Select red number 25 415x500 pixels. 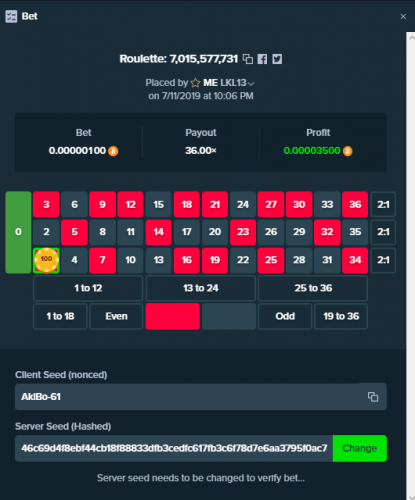(271, 260)
